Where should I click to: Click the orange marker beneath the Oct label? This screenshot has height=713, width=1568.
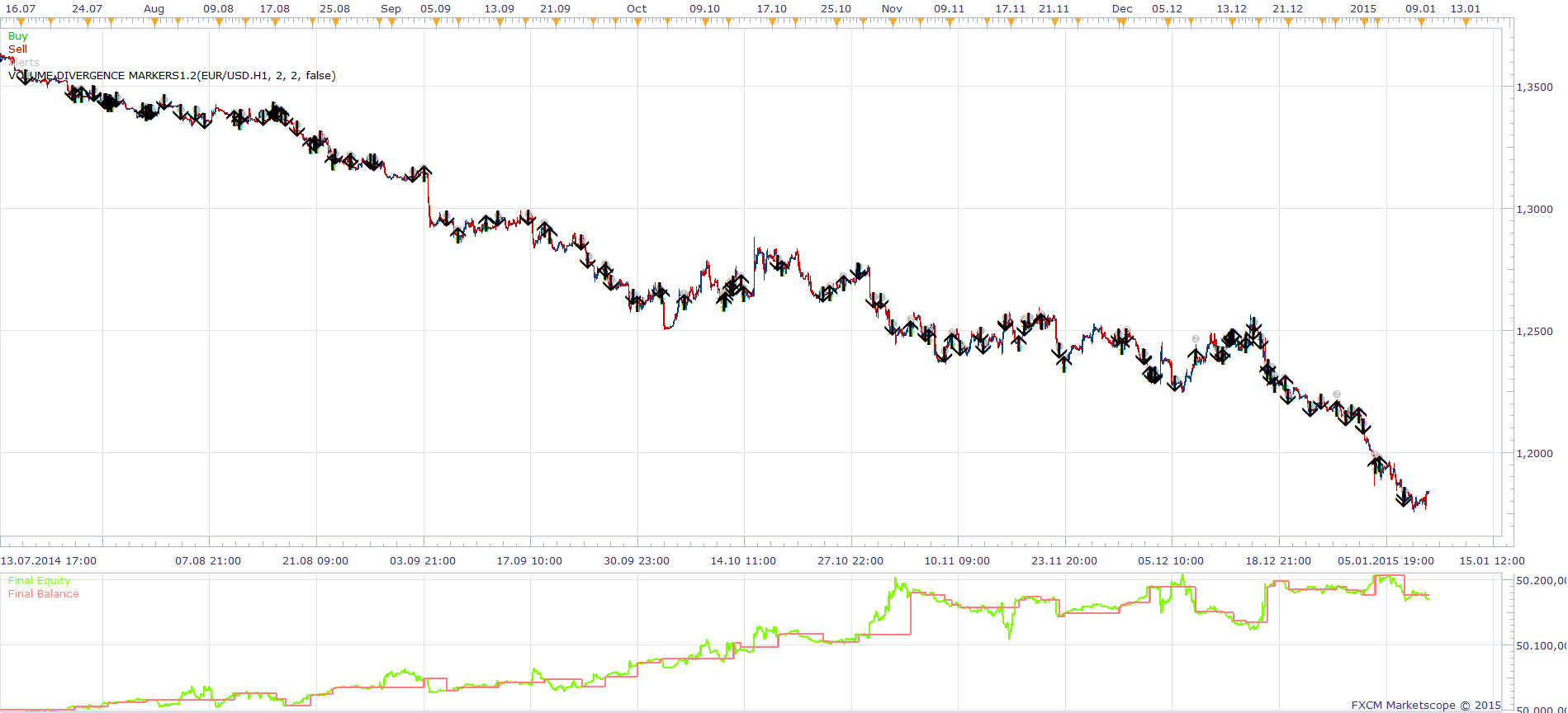(637, 22)
